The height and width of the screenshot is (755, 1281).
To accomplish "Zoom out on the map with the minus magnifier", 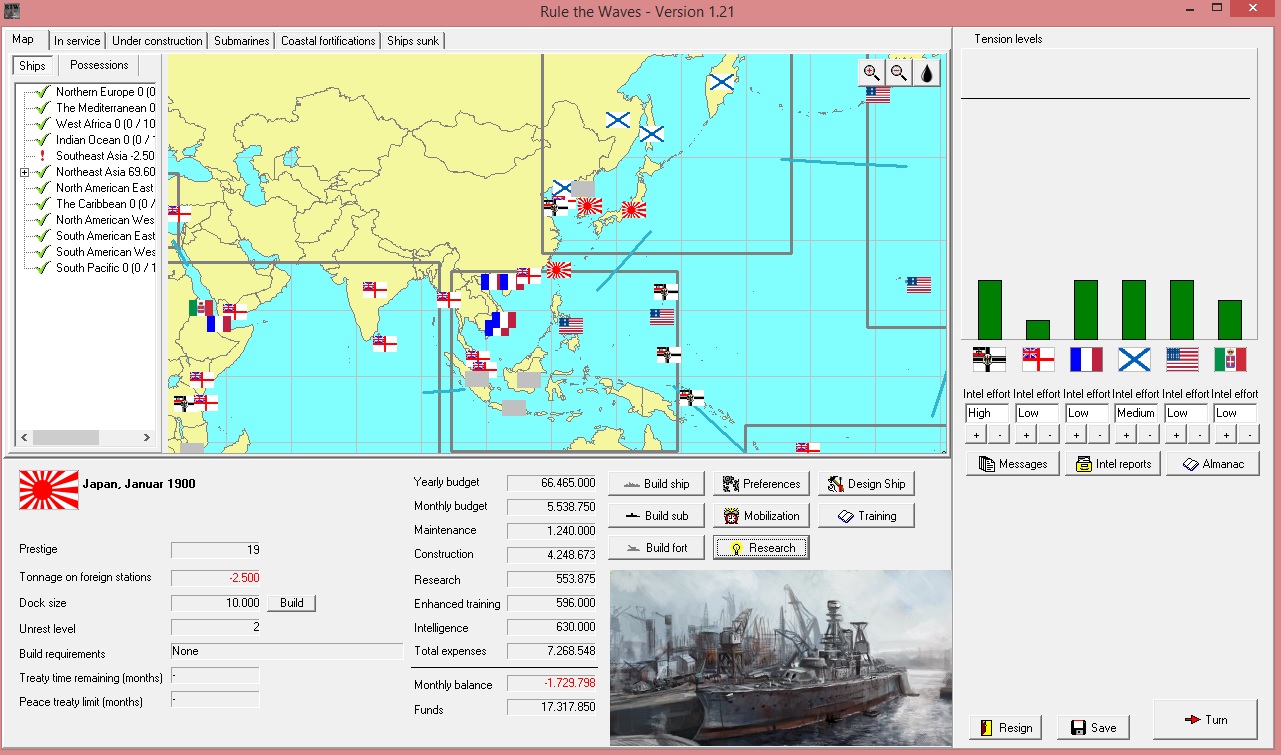I will pos(899,72).
